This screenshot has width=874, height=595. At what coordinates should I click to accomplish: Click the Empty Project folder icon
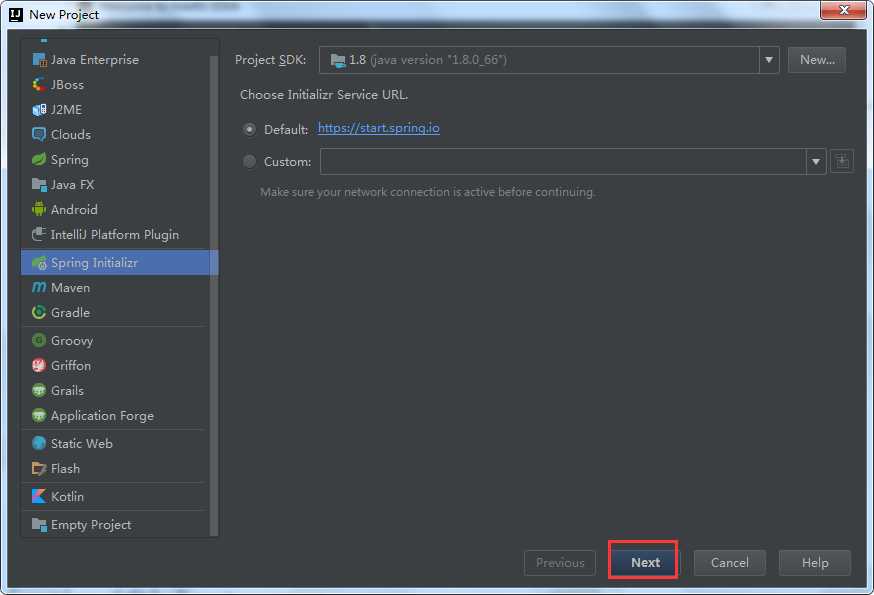[x=39, y=524]
